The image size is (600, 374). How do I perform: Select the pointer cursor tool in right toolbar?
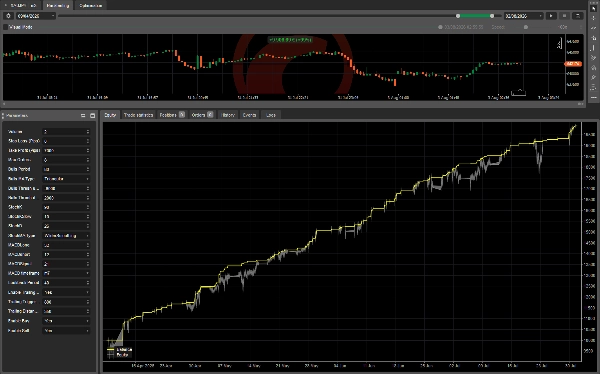594,8
